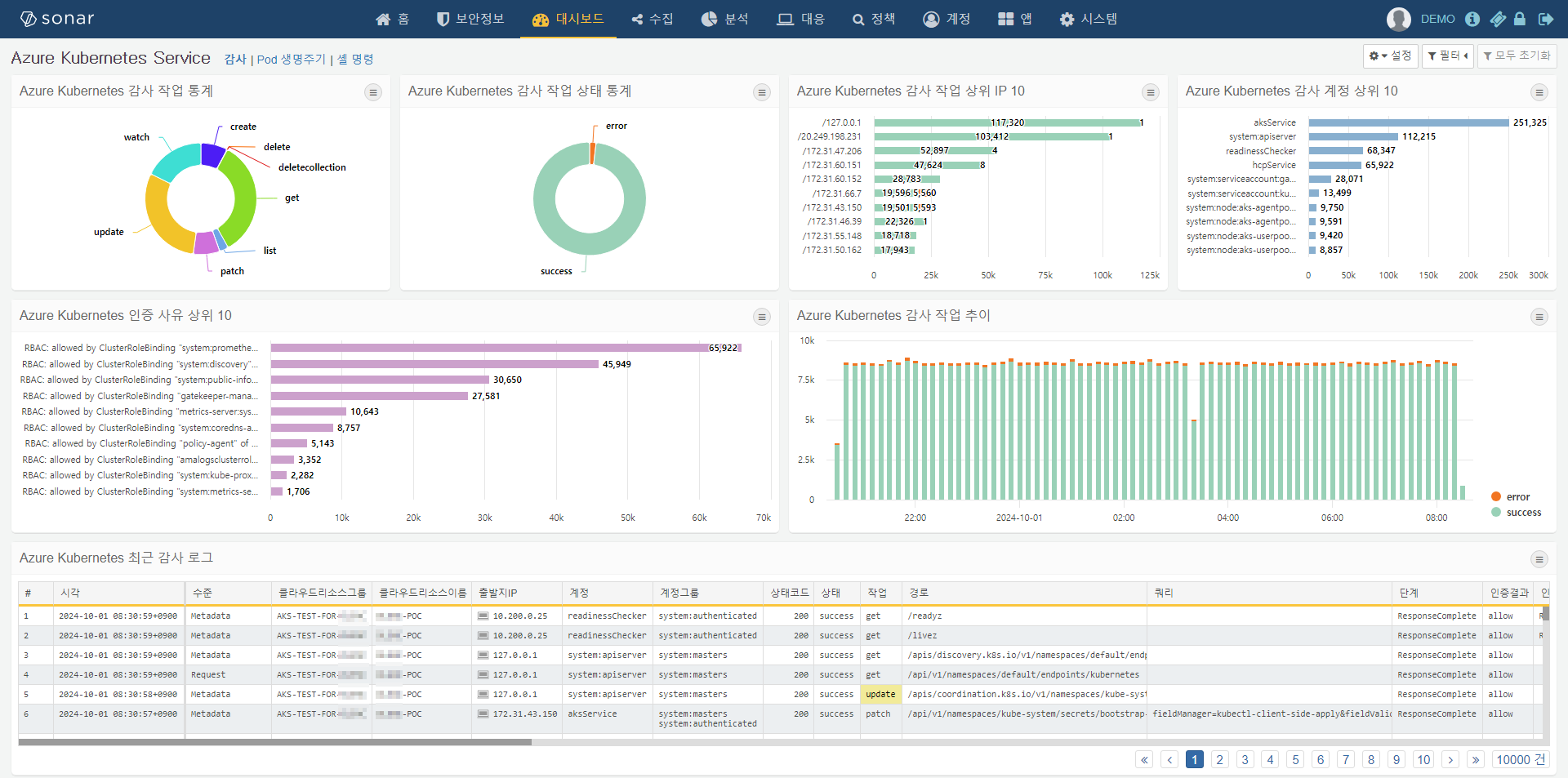Toggle success series in trend legend

(x=1516, y=512)
